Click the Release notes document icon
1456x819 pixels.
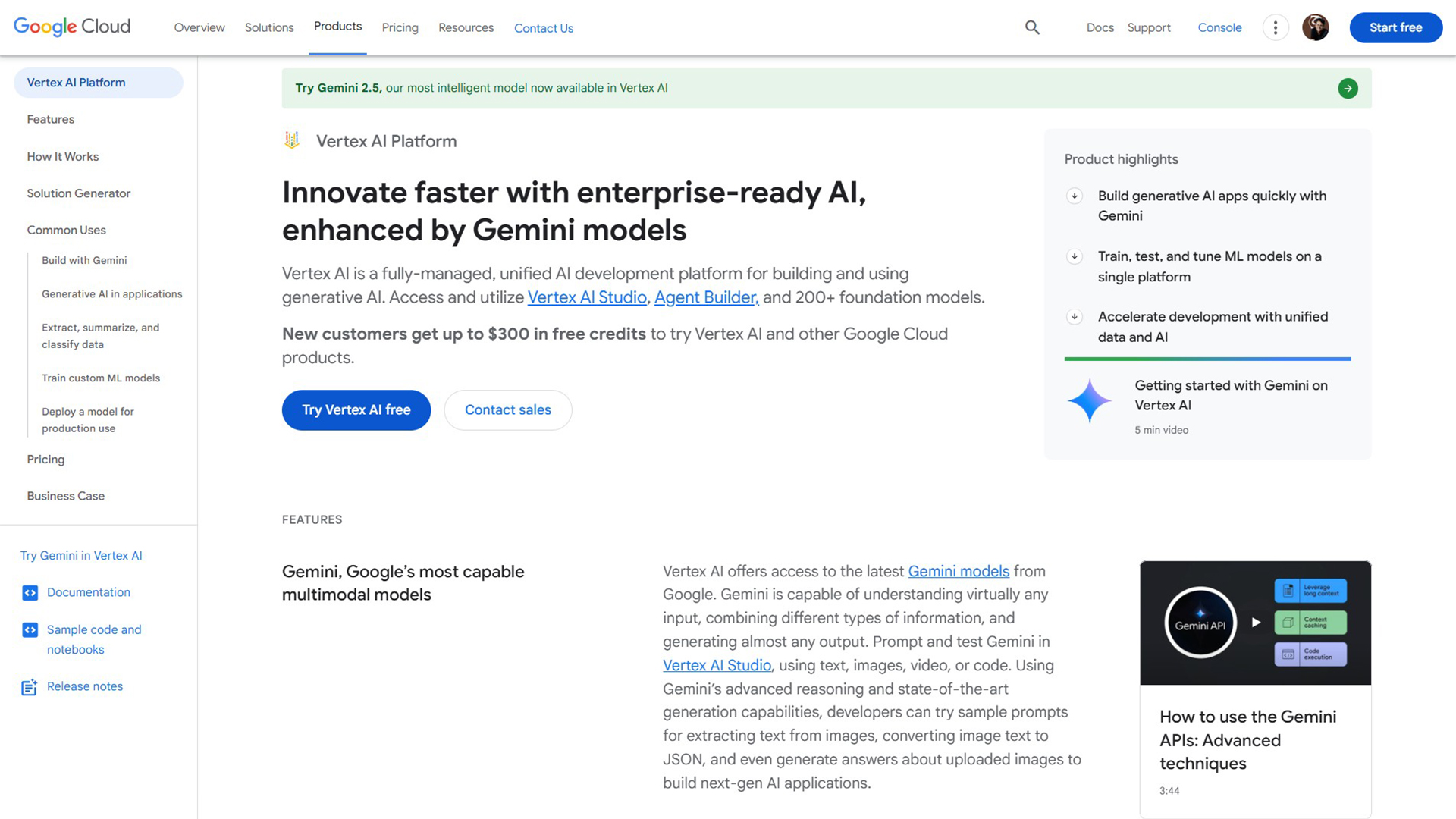point(30,687)
